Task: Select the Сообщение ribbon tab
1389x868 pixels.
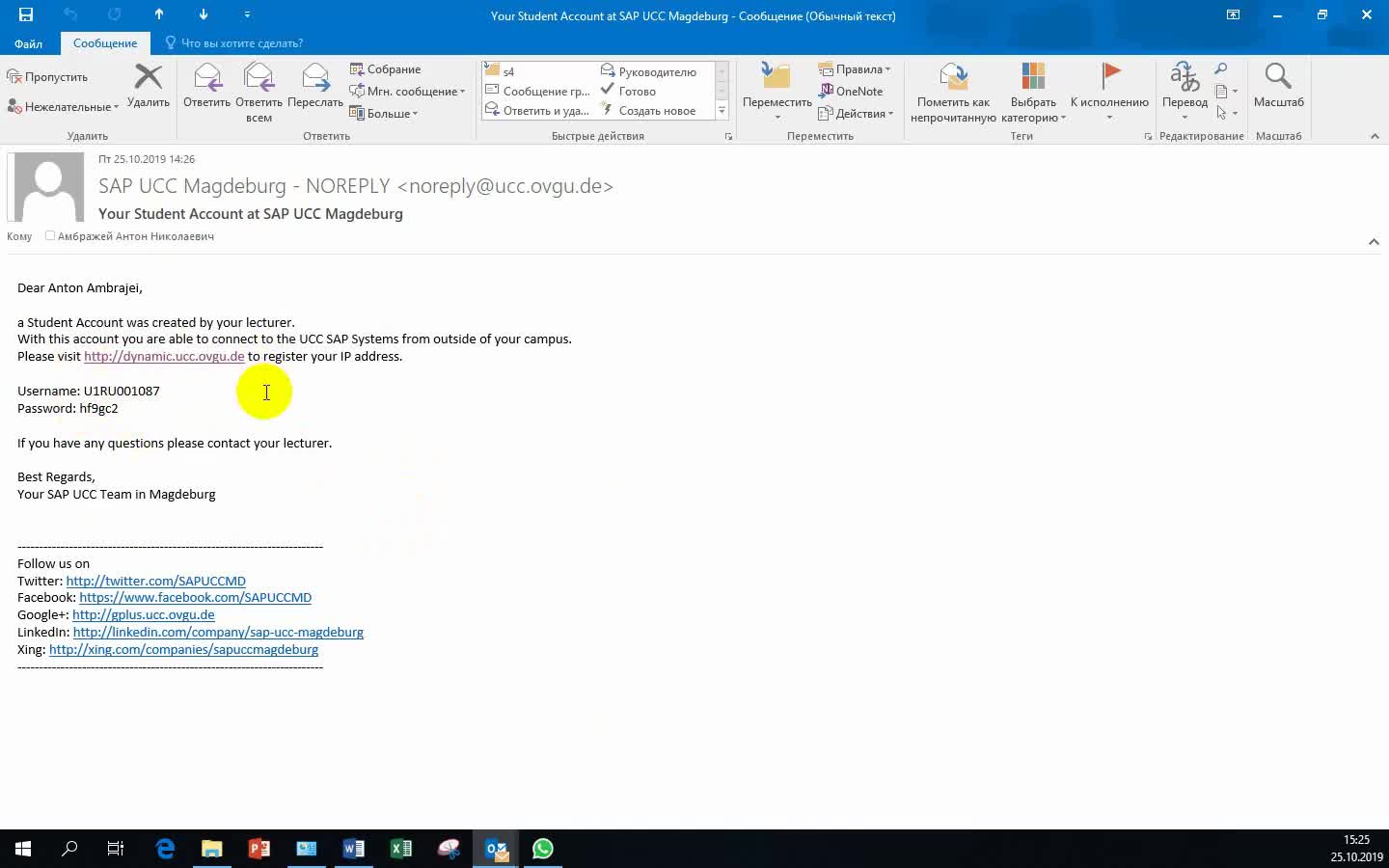Action: pyautogui.click(x=105, y=43)
